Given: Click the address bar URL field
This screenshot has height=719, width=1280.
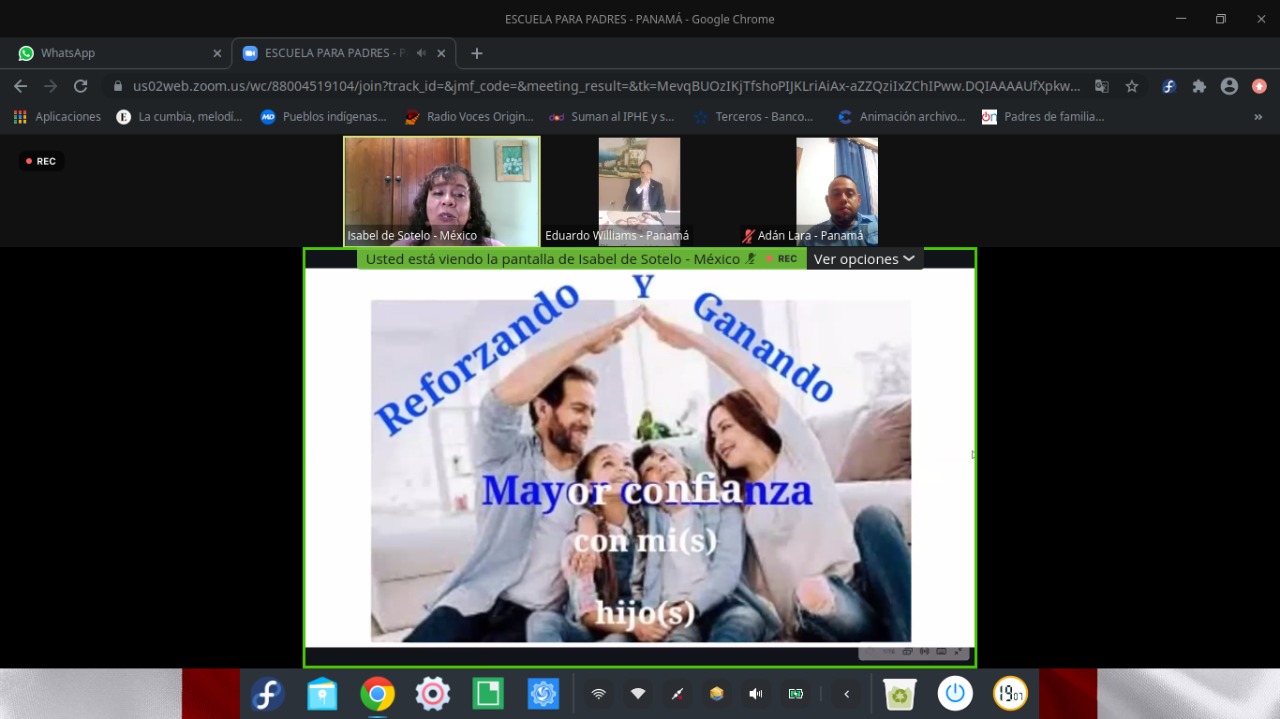Looking at the screenshot, I should pyautogui.click(x=606, y=86).
